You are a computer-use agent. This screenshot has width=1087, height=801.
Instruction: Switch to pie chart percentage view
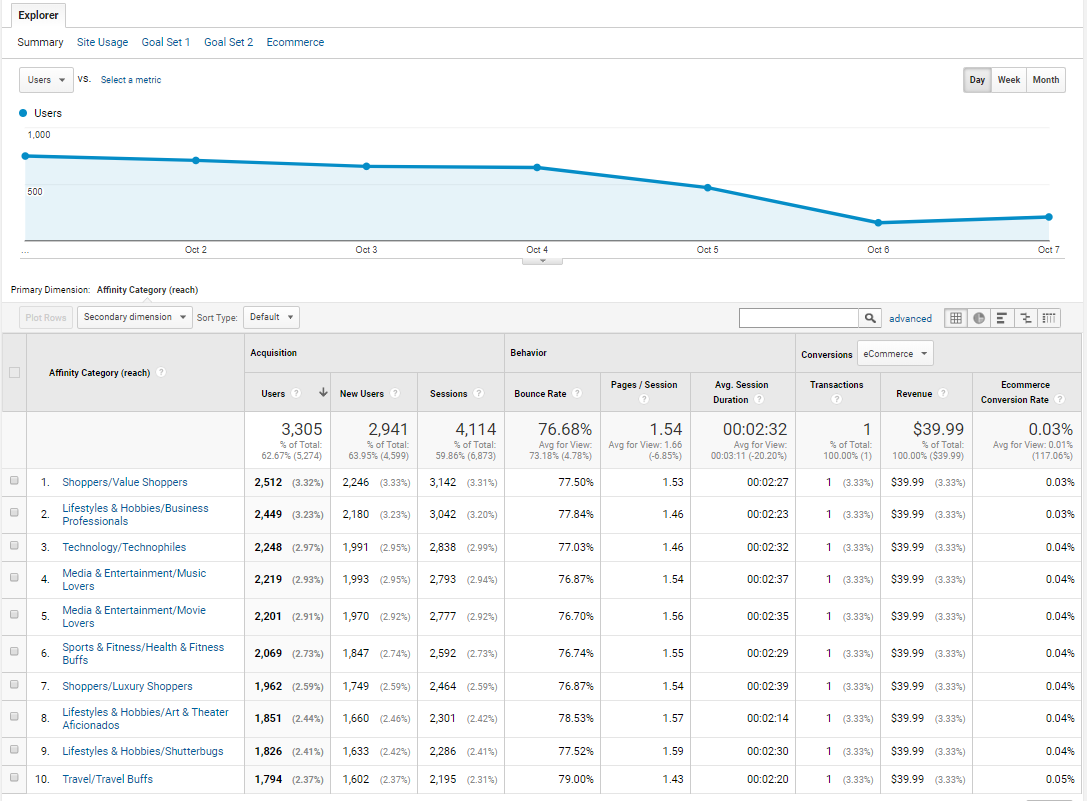click(x=979, y=318)
